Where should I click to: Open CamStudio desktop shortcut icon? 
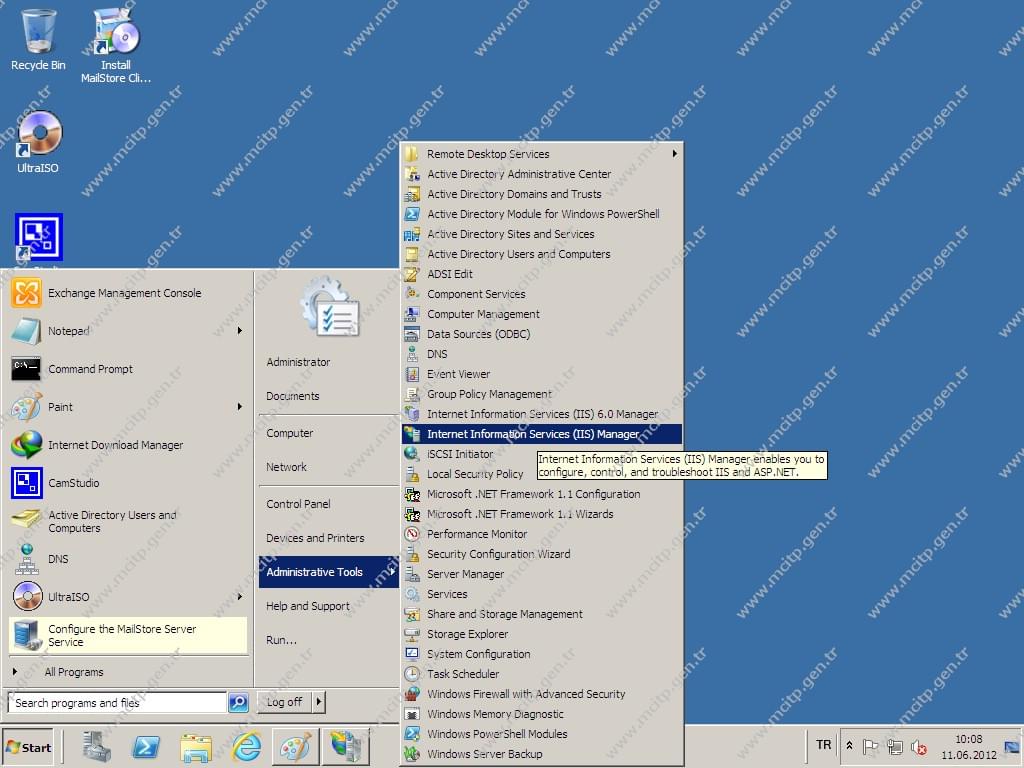tap(39, 236)
